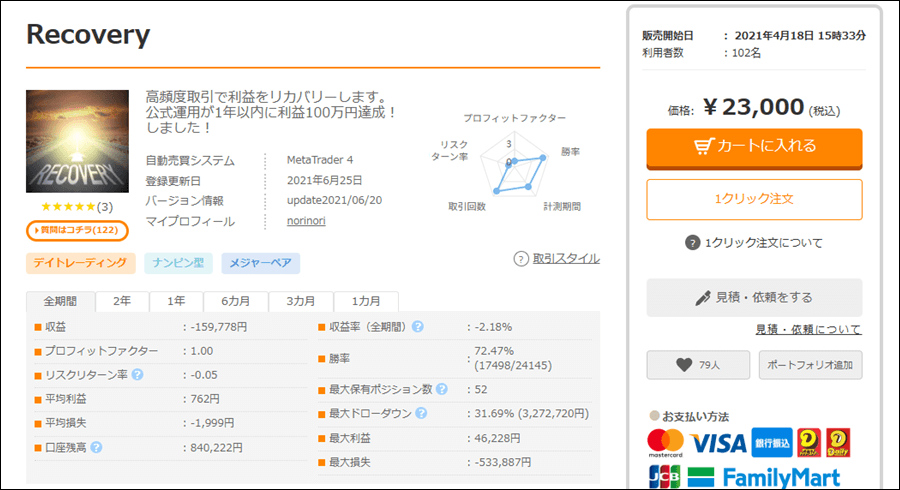This screenshot has width=900, height=490.
Task: Click the question mark icon beside 取引スタイル
Action: pyautogui.click(x=521, y=259)
